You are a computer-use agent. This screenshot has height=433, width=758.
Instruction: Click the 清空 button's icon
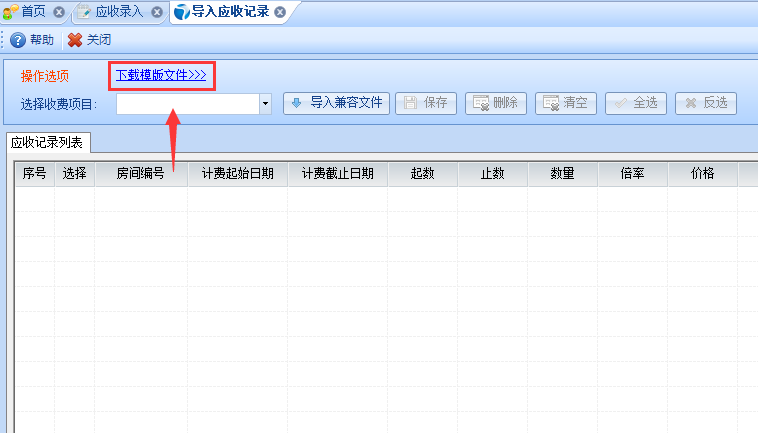551,103
